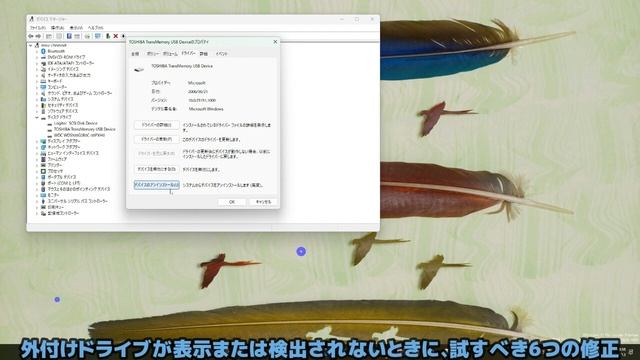640x360 pixels.
Task: Select the Logitec SCSI Disk Device entry
Action: pos(76,123)
